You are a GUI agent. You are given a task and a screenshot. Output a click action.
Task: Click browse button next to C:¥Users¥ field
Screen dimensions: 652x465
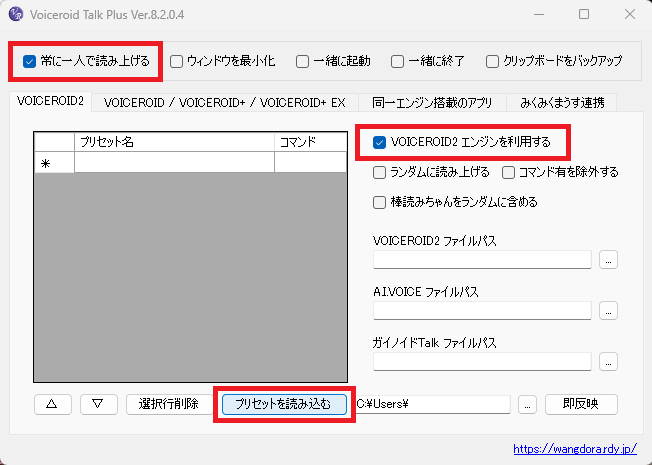tap(527, 404)
